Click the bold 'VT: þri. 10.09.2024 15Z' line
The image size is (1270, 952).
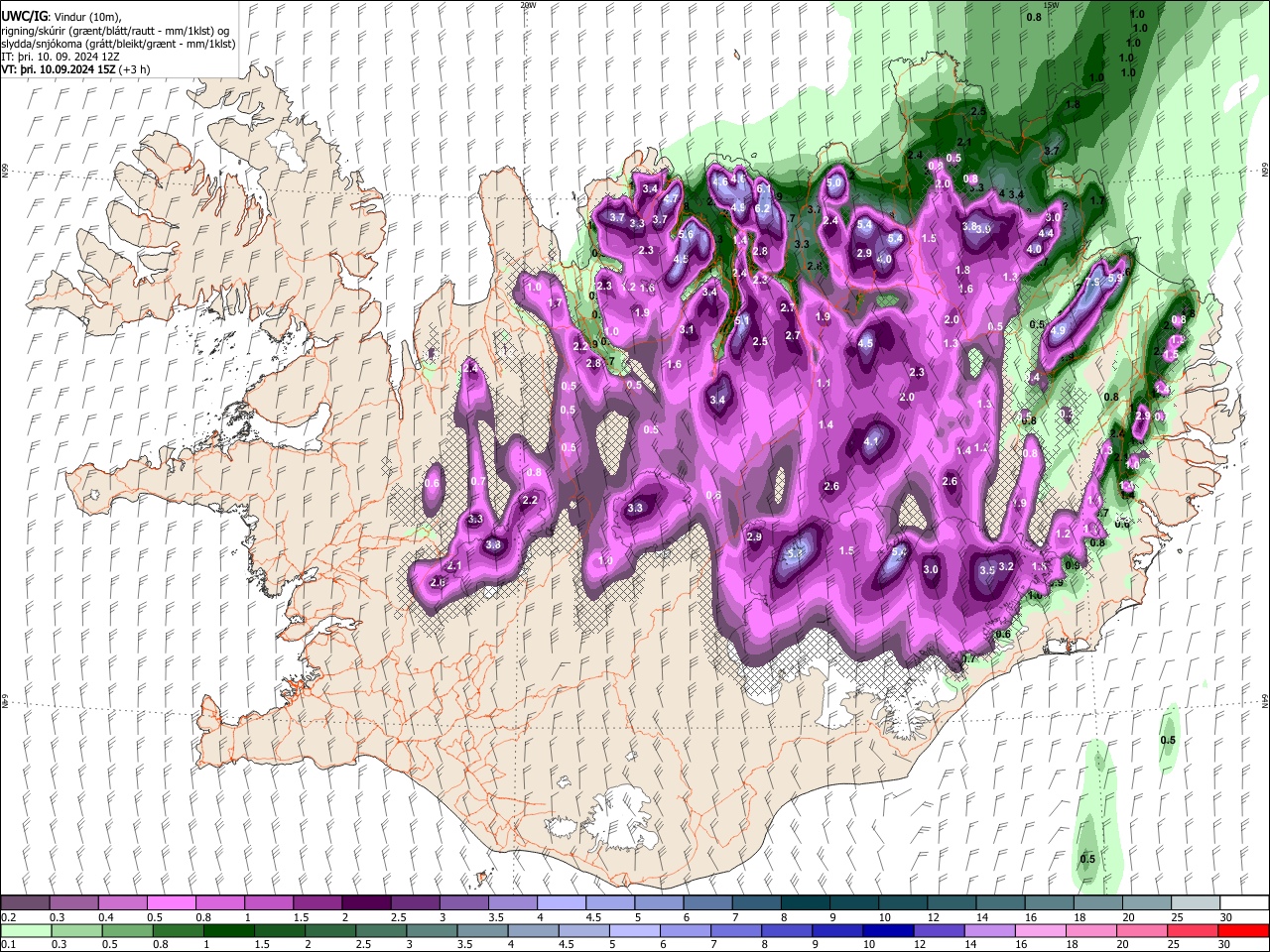pos(58,69)
